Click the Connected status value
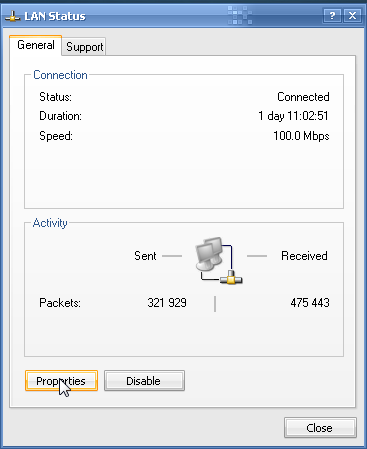This screenshot has width=367, height=449. 303,97
